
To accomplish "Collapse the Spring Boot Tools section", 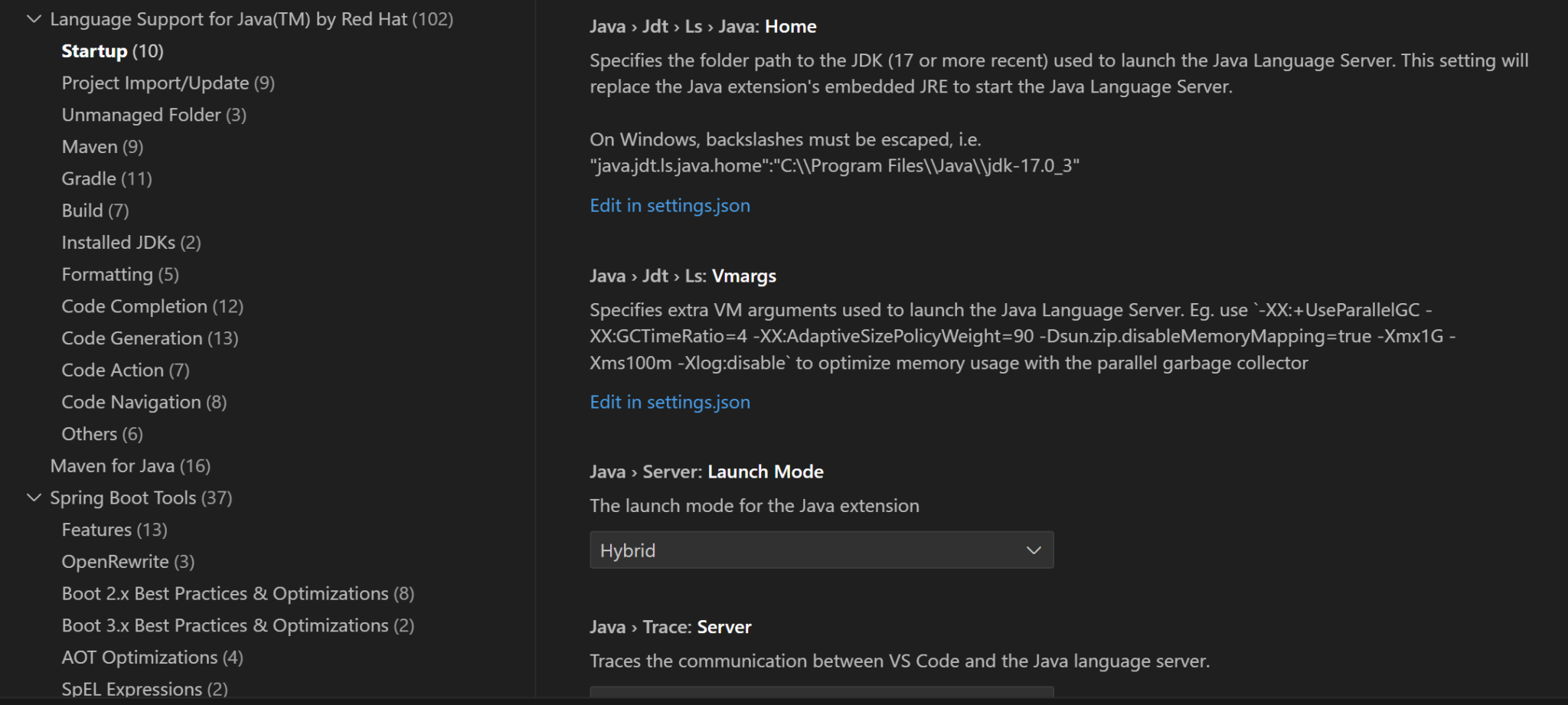I will coord(34,498).
